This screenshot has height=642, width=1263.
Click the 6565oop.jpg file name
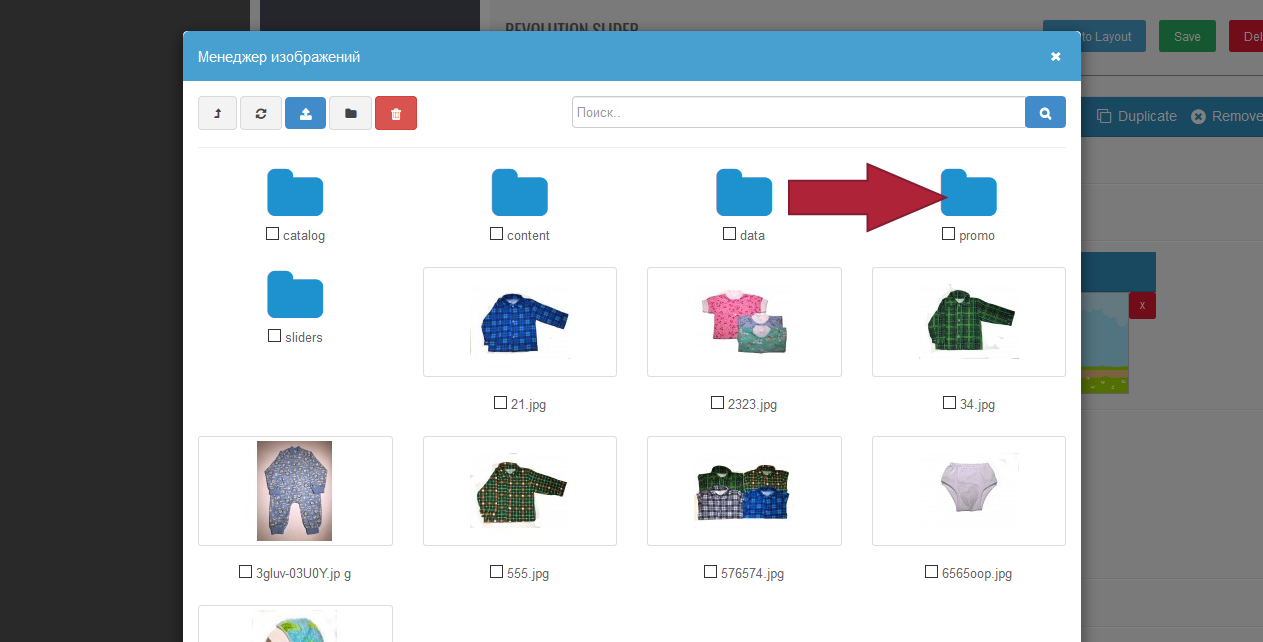click(x=977, y=574)
